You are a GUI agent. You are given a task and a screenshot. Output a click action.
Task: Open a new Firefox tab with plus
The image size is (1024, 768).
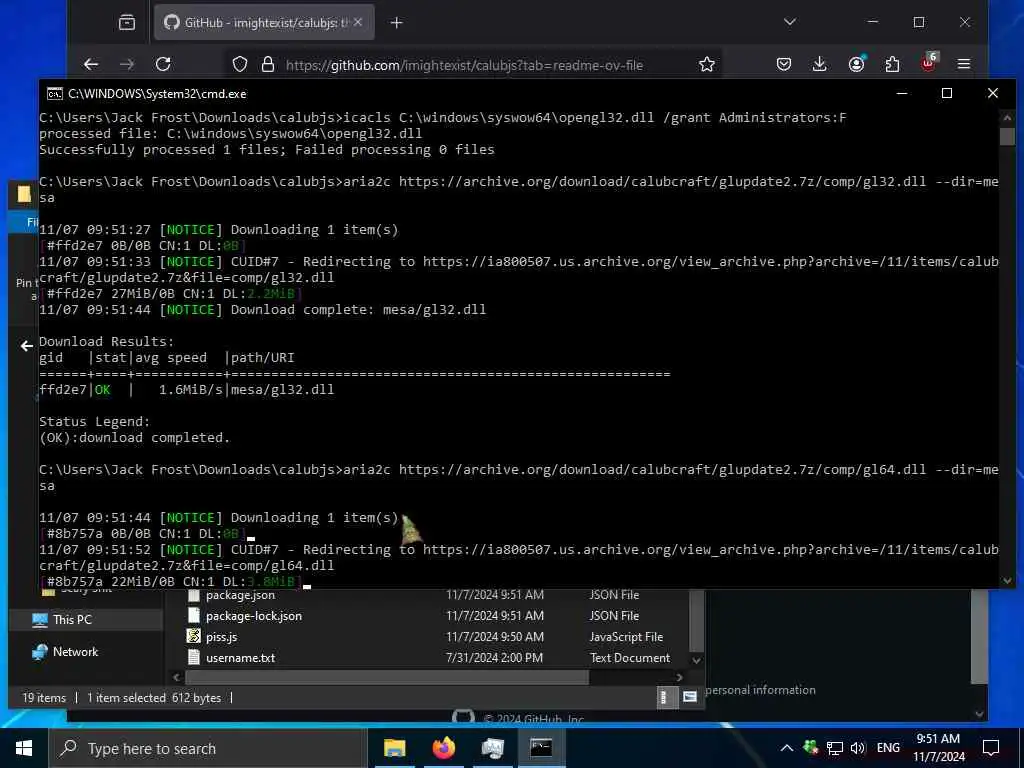click(x=396, y=23)
